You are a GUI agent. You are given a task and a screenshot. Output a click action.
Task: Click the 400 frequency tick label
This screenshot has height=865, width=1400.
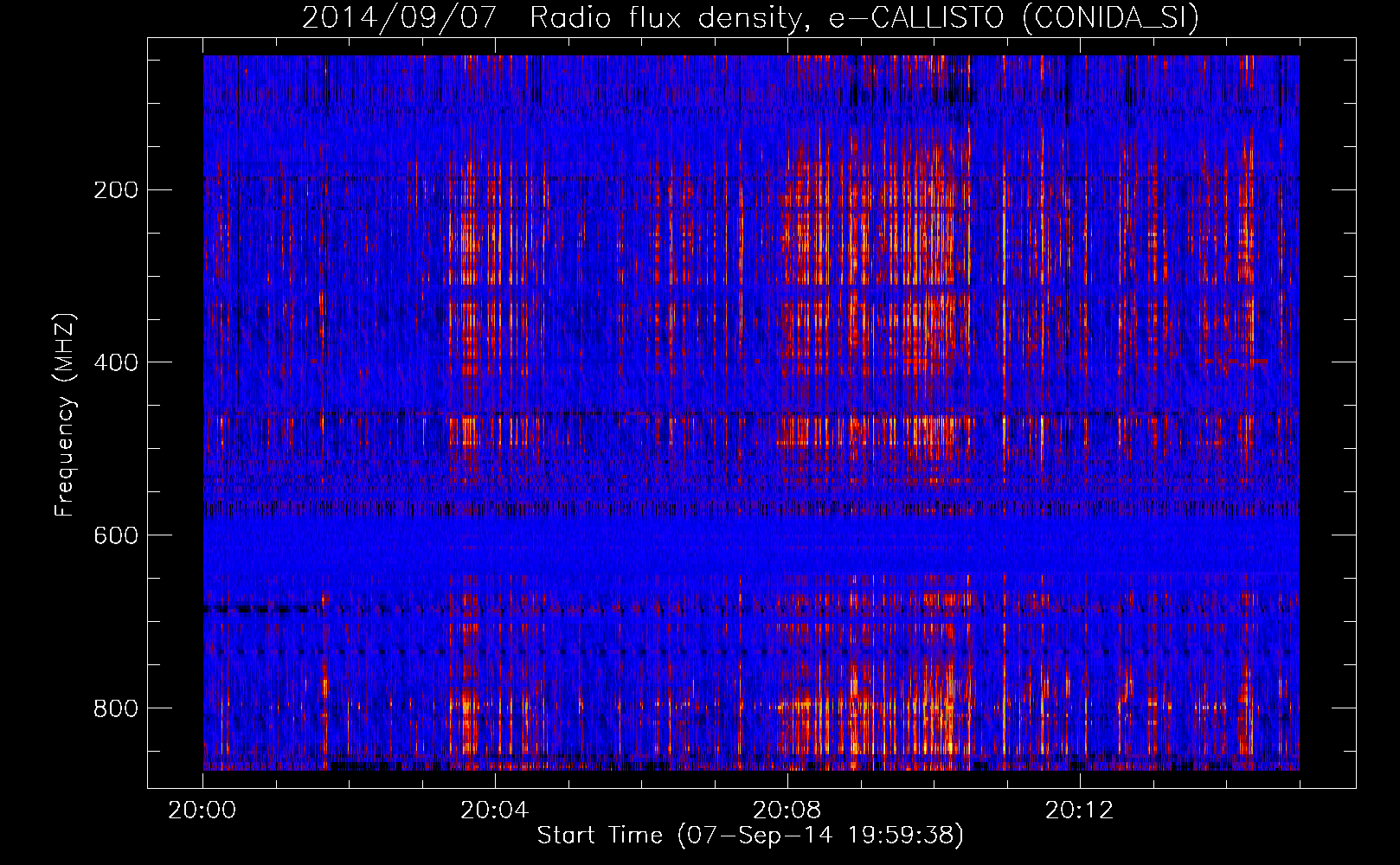pyautogui.click(x=116, y=362)
